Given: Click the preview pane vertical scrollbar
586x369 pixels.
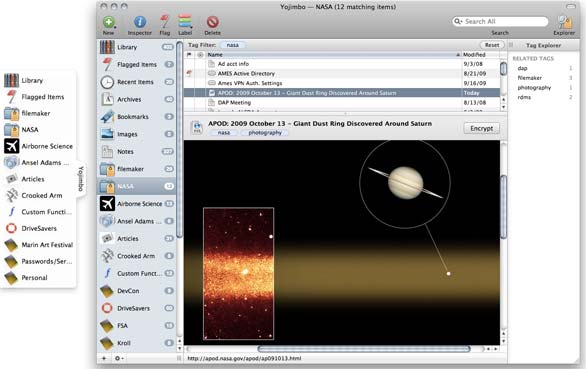Looking at the screenshot, I should [x=503, y=206].
